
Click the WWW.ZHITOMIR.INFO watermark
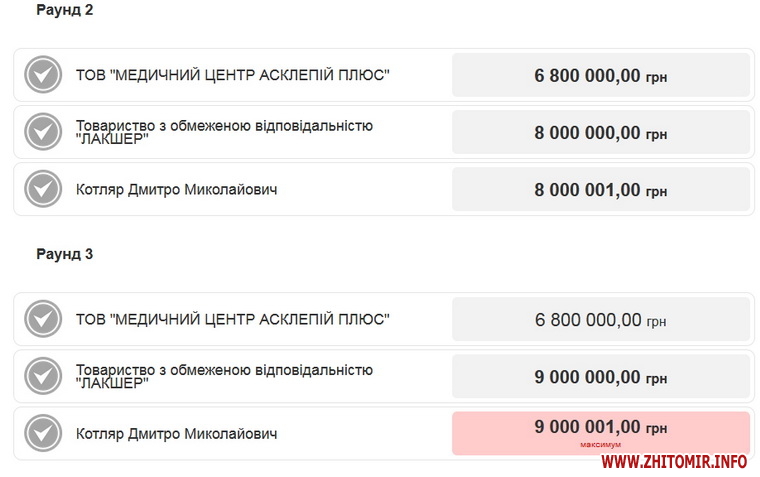click(674, 461)
